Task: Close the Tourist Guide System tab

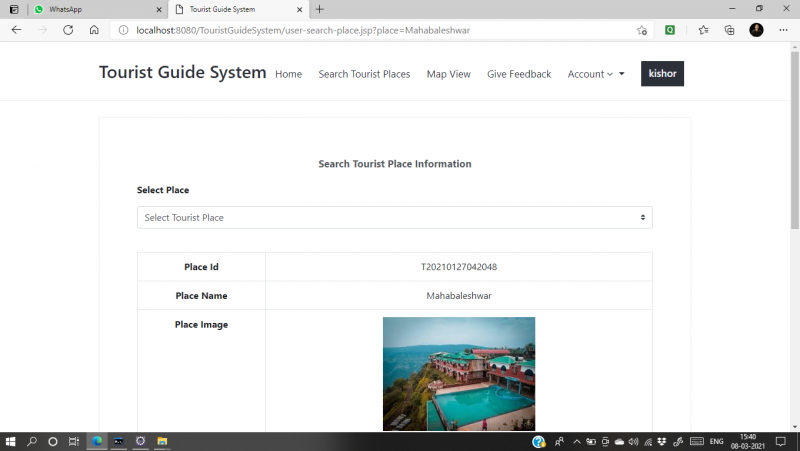Action: 299,9
